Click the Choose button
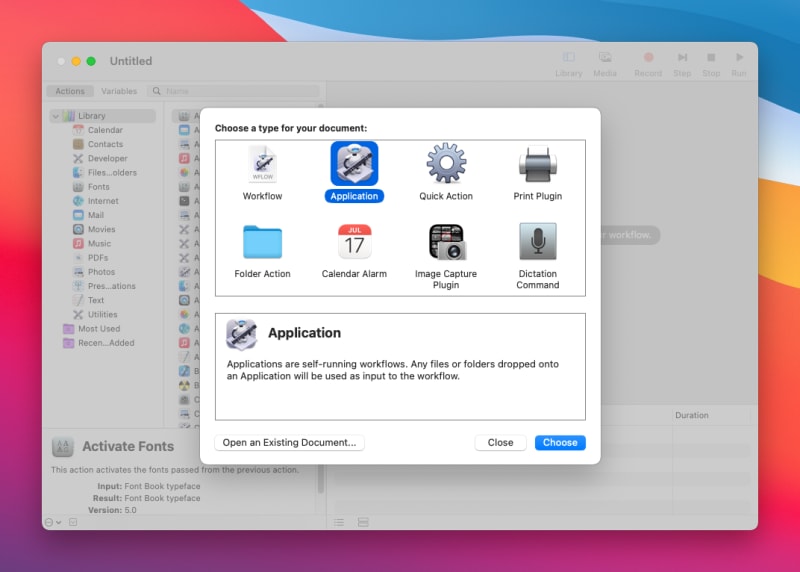 [560, 442]
